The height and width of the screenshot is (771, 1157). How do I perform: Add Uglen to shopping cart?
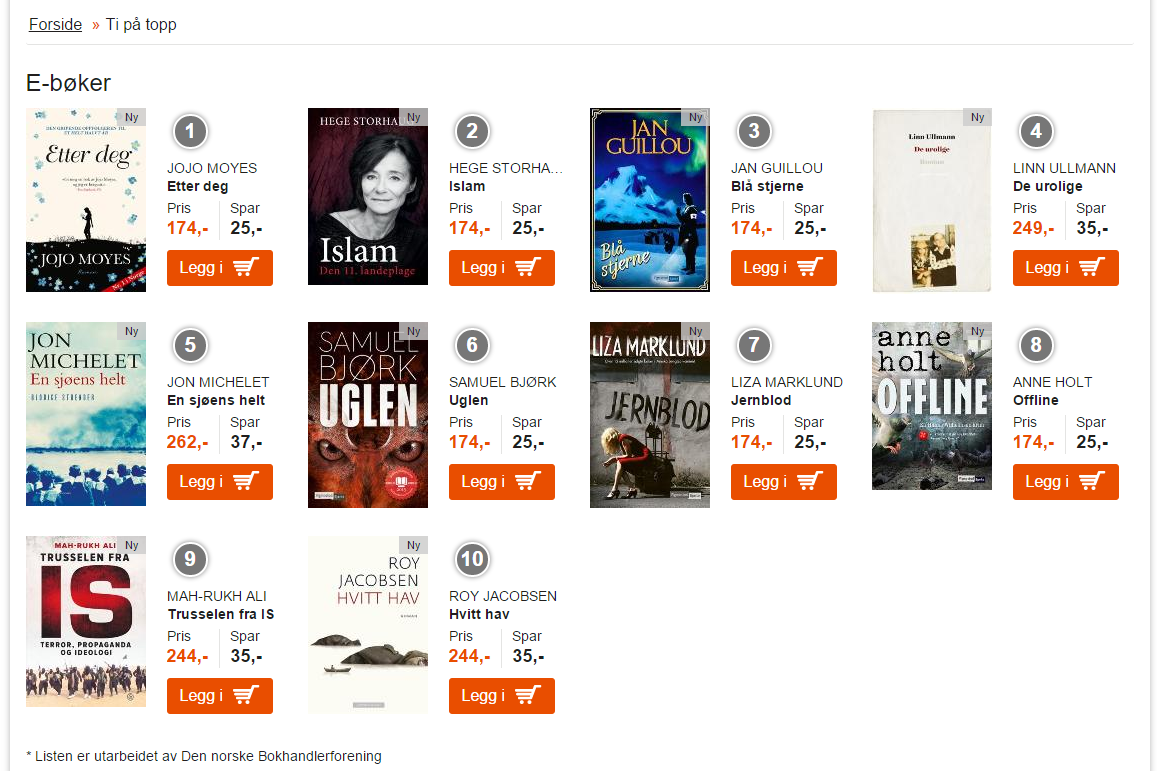[502, 482]
